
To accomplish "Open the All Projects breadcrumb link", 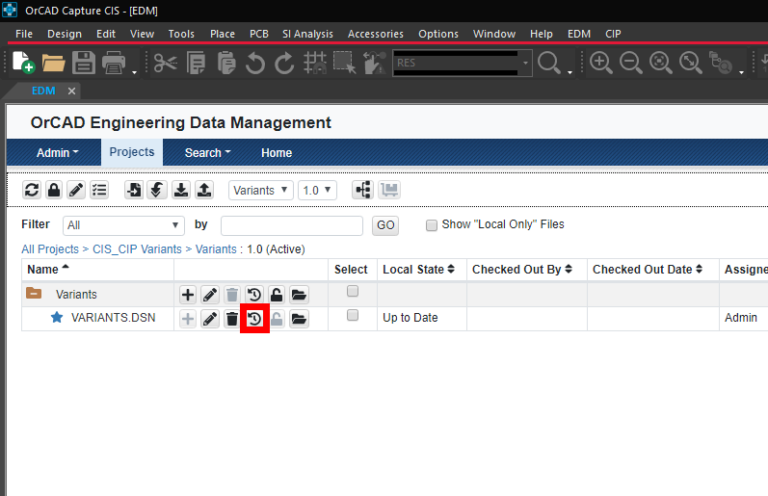I will [x=50, y=249].
